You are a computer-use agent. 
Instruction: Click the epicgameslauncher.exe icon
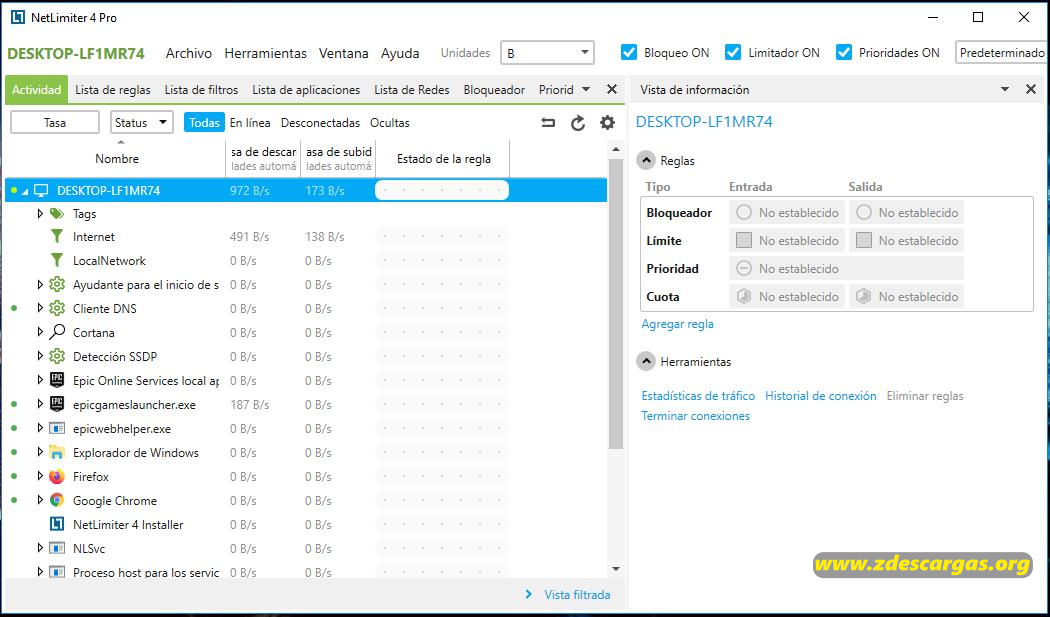click(57, 405)
